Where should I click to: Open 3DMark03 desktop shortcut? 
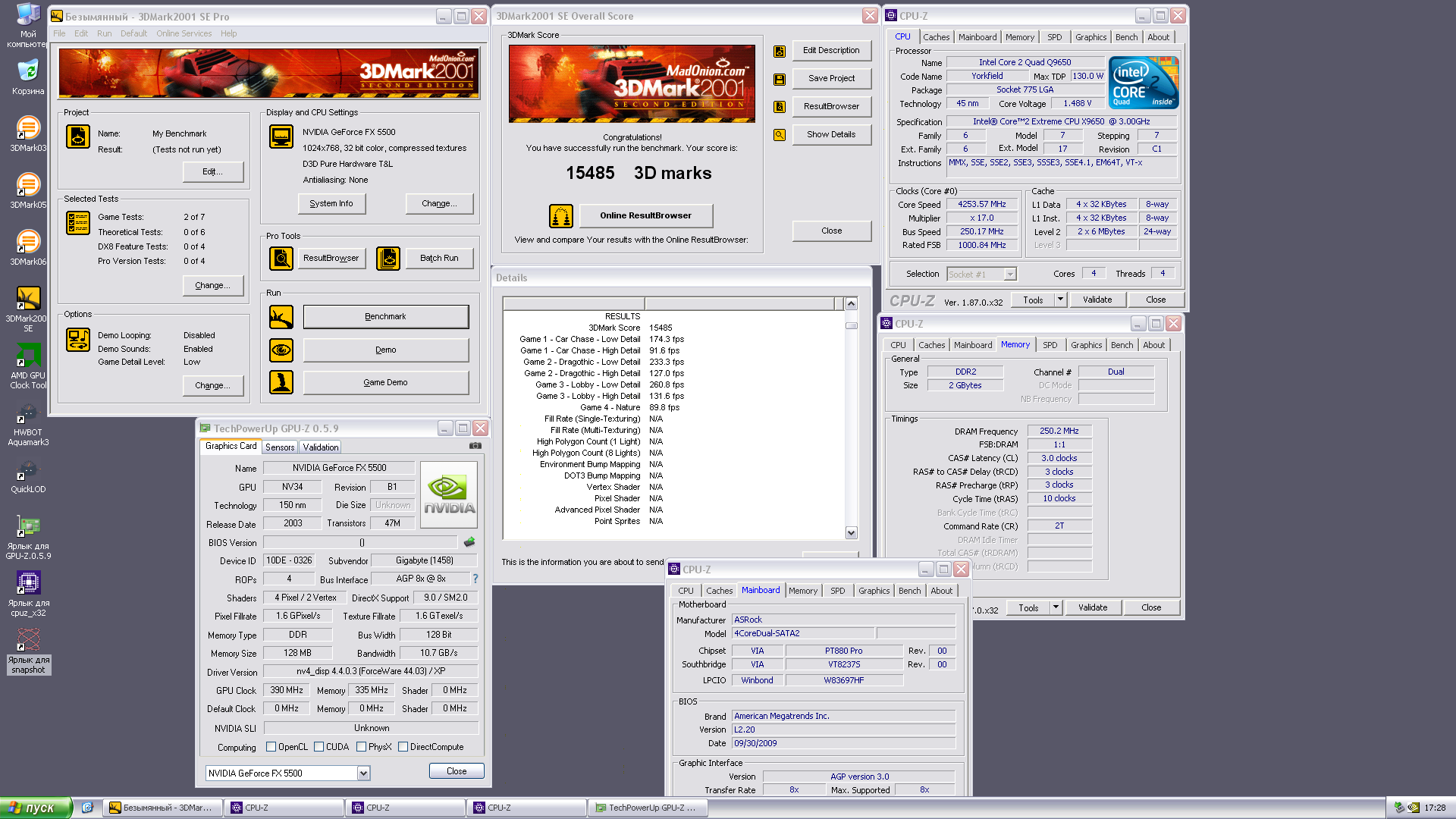[28, 133]
